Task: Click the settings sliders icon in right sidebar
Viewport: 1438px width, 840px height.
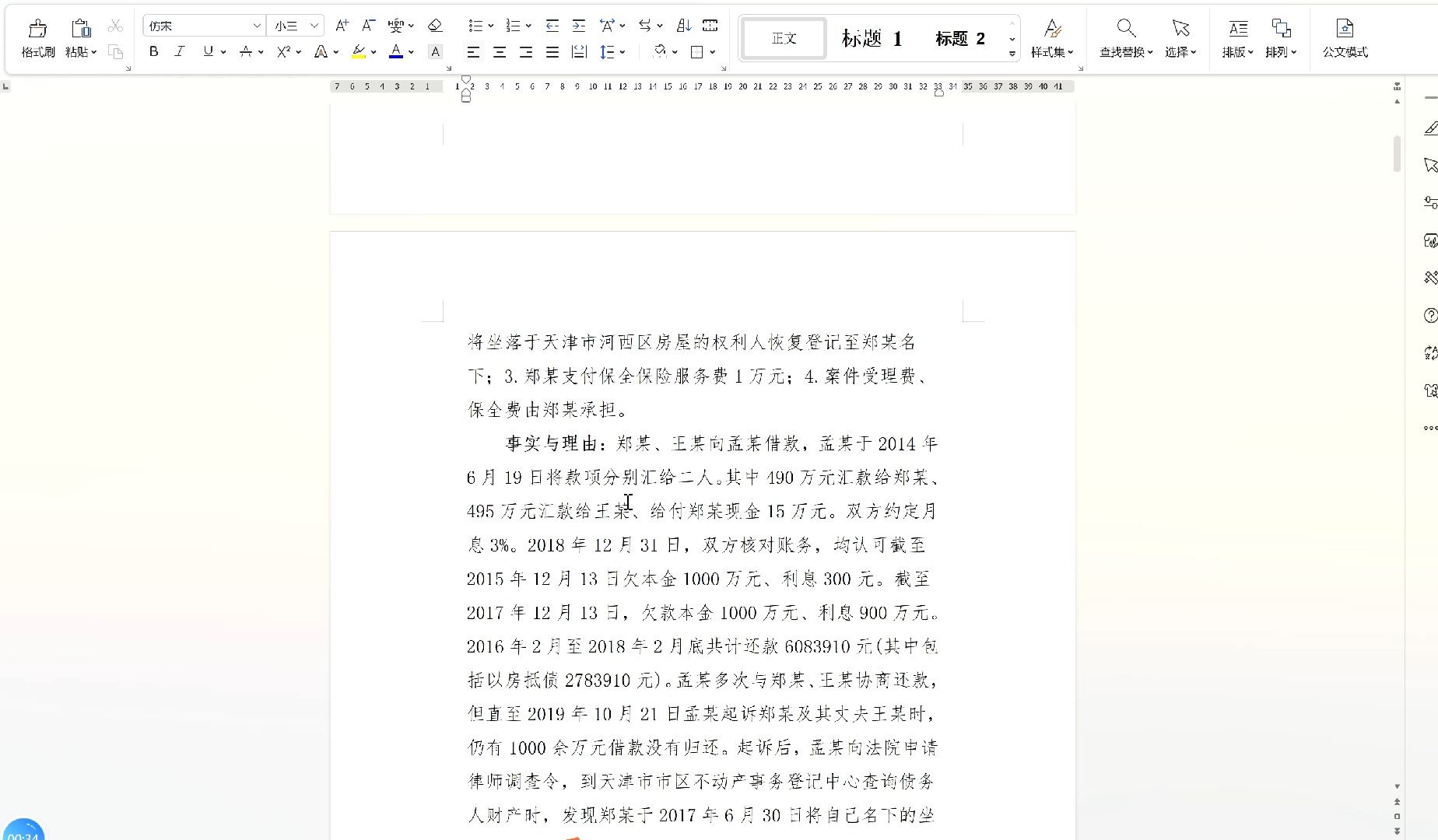Action: point(1430,202)
